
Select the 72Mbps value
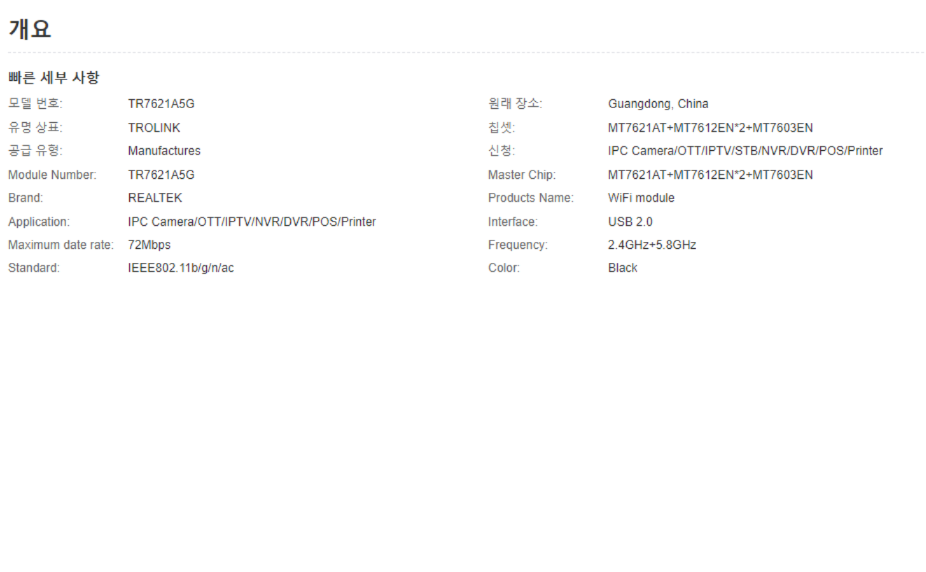[149, 245]
